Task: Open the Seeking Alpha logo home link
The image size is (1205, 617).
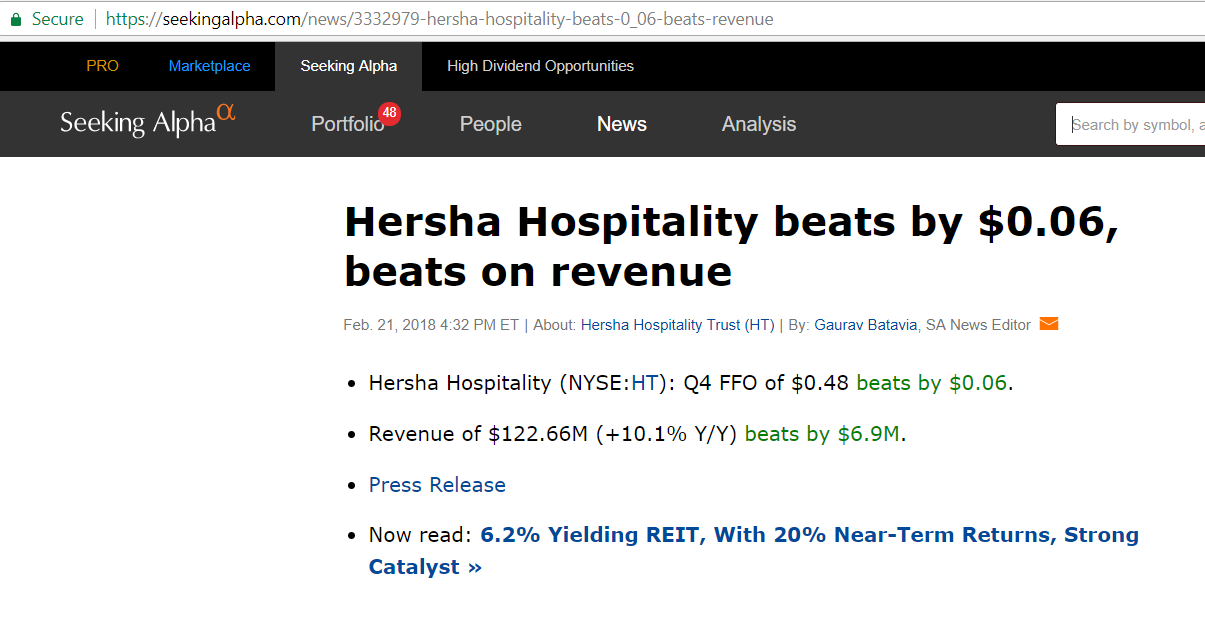Action: tap(148, 121)
